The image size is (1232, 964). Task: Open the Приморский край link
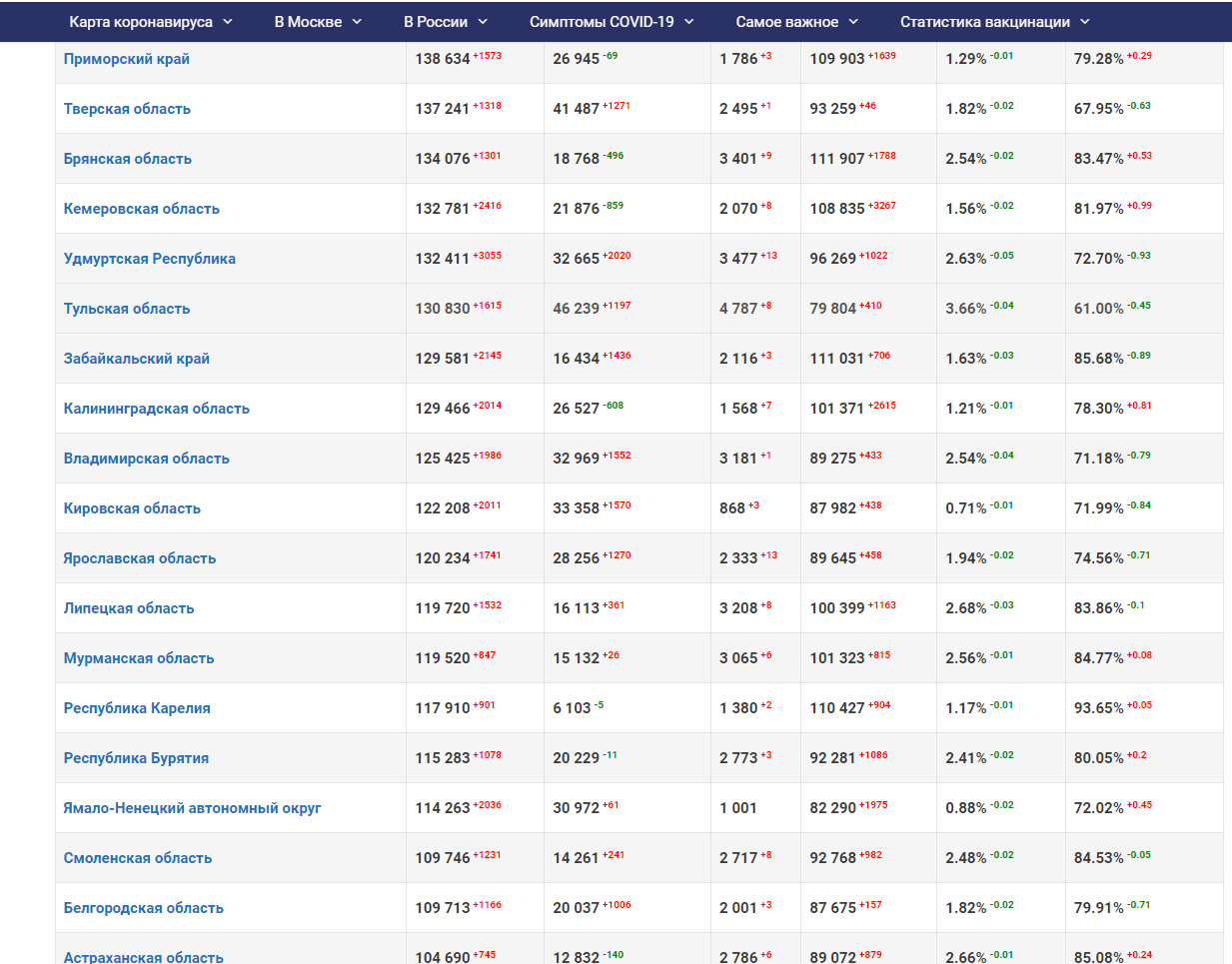(127, 59)
